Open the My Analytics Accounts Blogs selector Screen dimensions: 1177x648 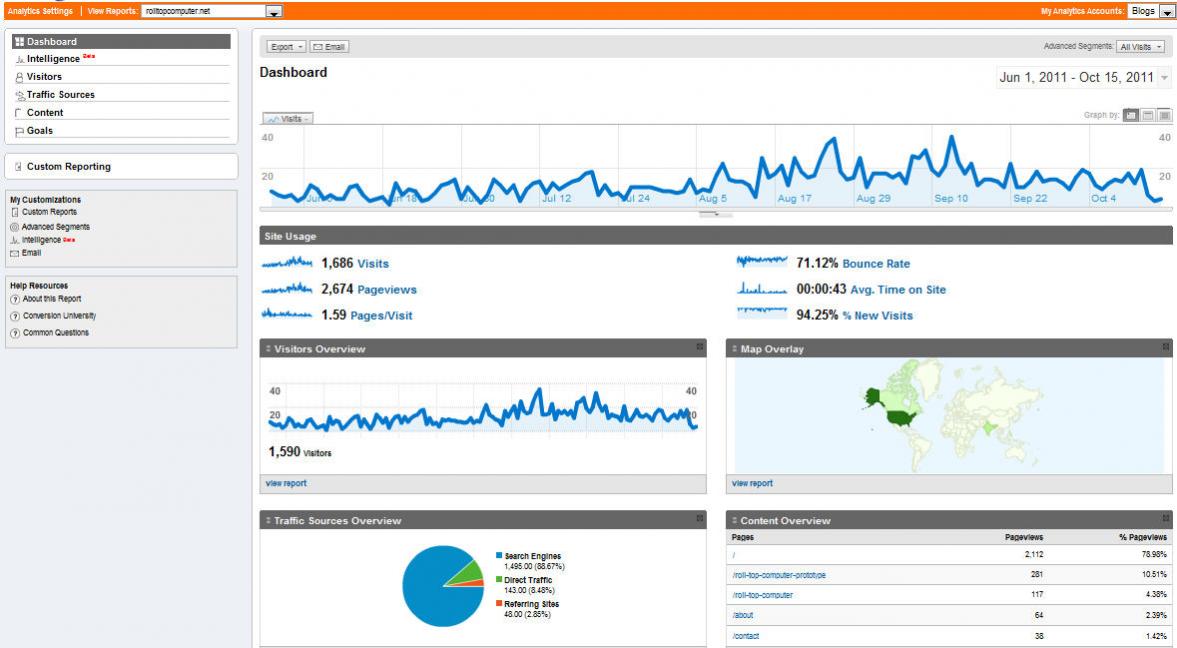(1151, 11)
